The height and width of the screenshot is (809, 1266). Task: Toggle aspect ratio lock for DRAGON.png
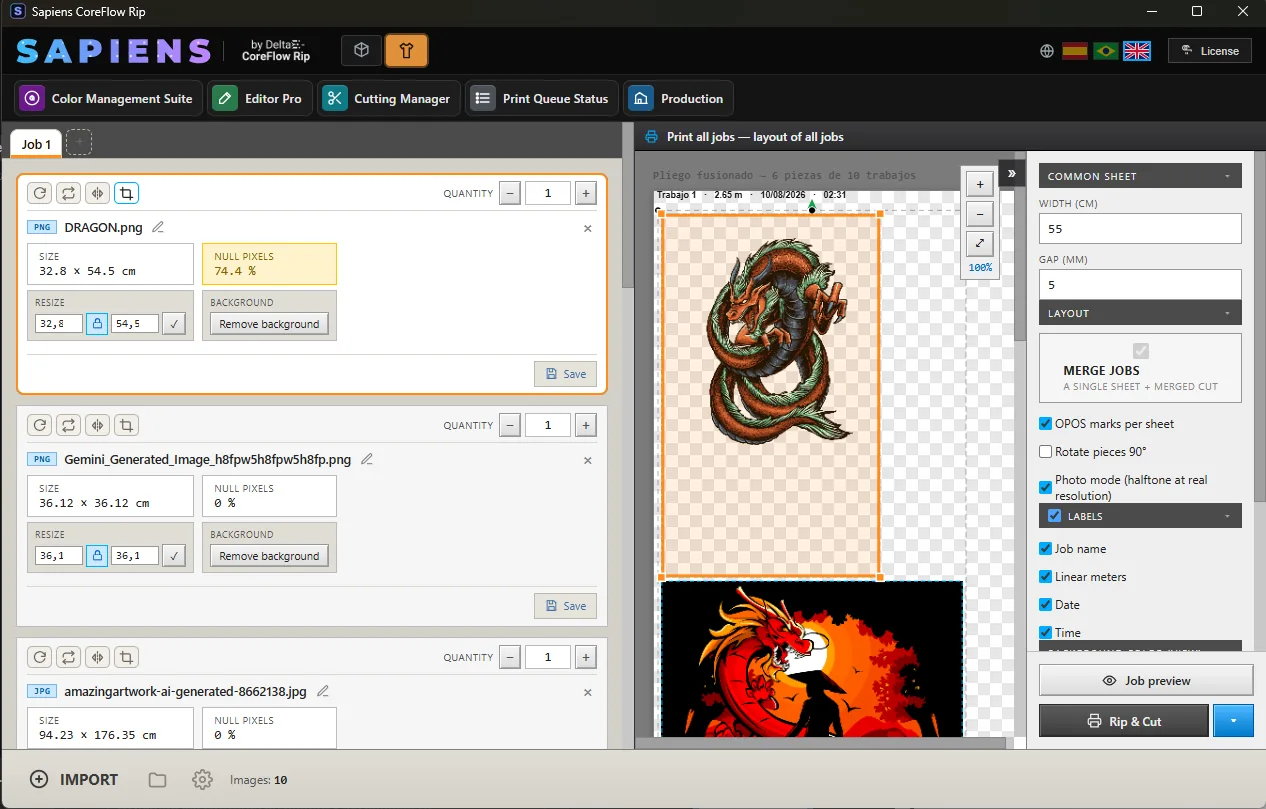click(97, 324)
